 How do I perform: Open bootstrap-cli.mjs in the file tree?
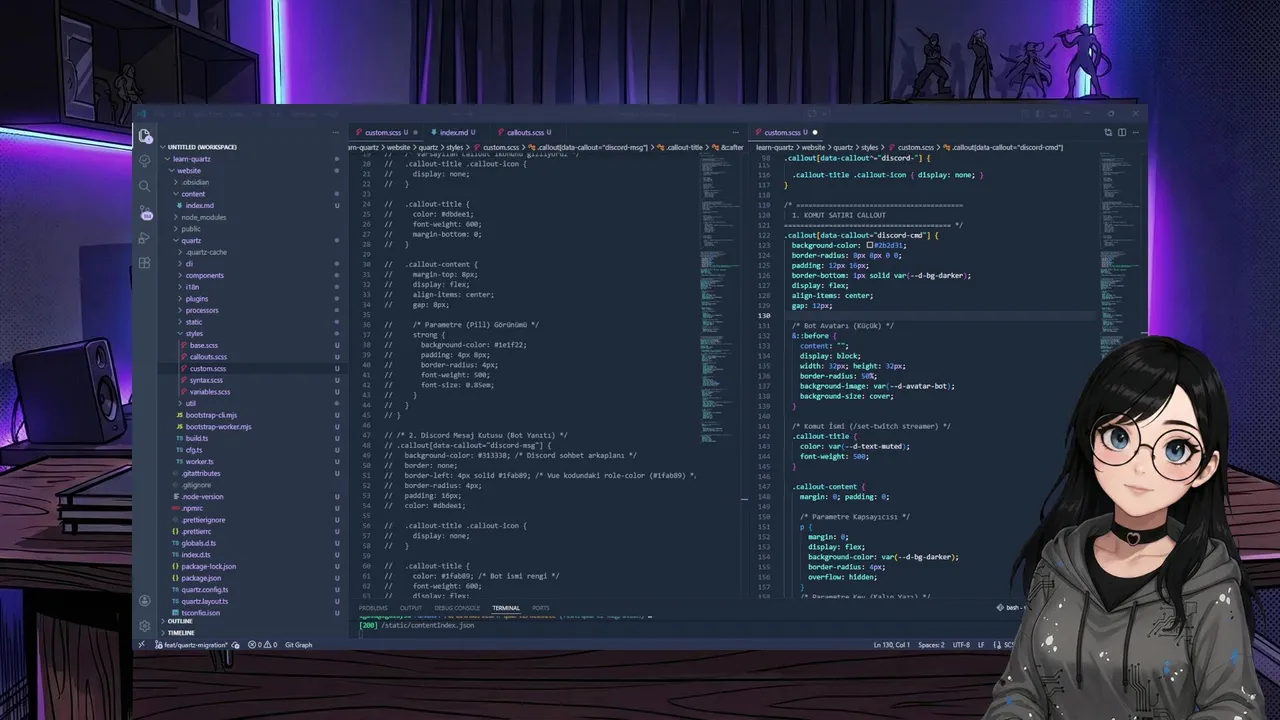pos(211,415)
